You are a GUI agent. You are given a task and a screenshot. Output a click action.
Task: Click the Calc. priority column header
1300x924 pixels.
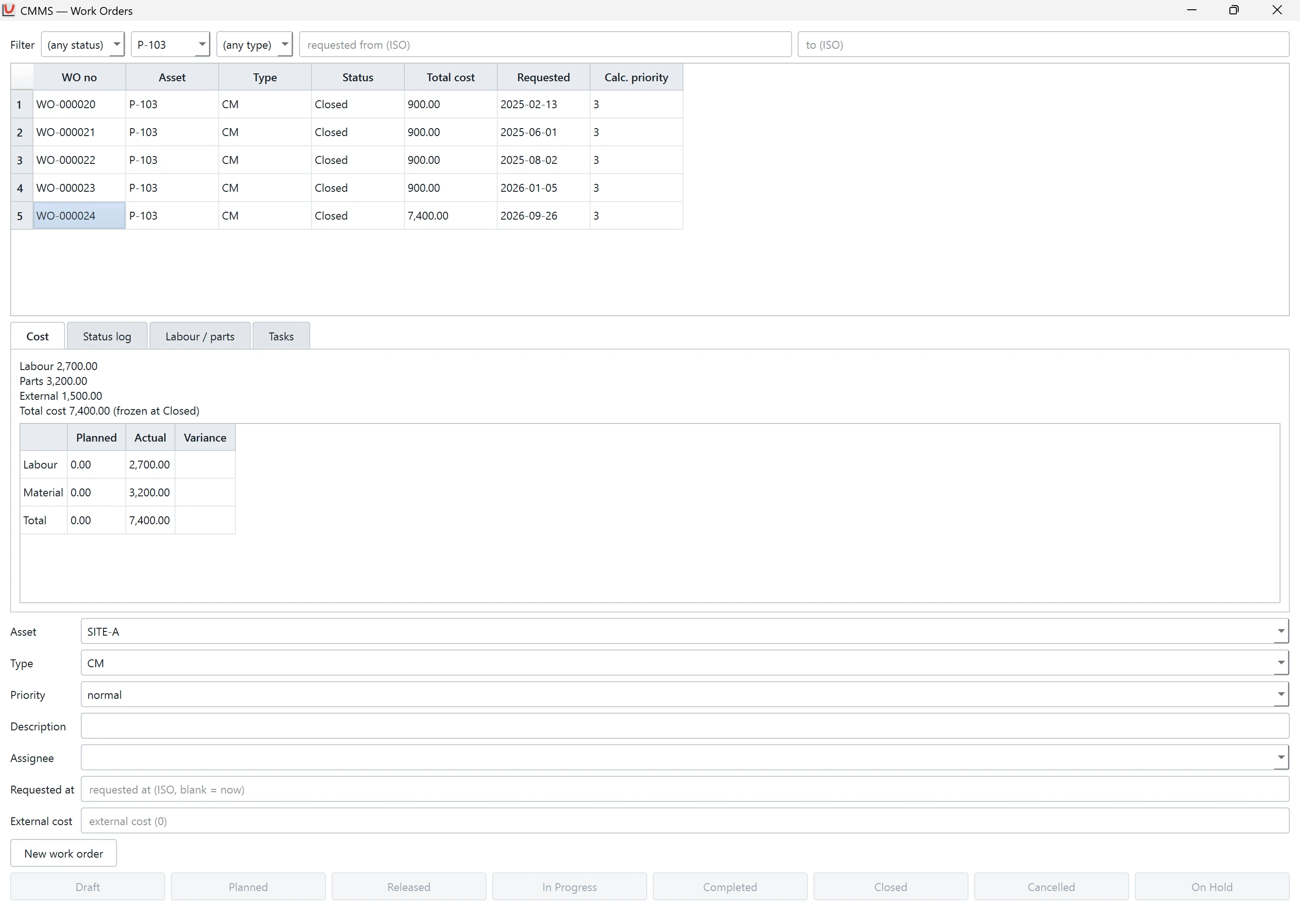[x=636, y=78]
